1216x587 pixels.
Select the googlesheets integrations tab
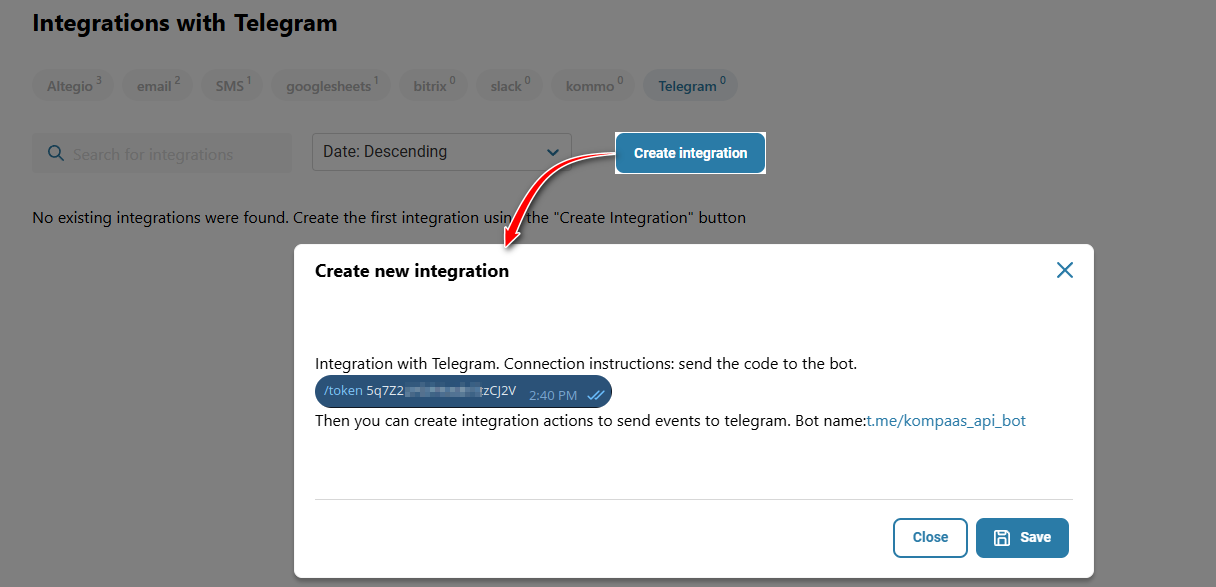click(x=332, y=86)
